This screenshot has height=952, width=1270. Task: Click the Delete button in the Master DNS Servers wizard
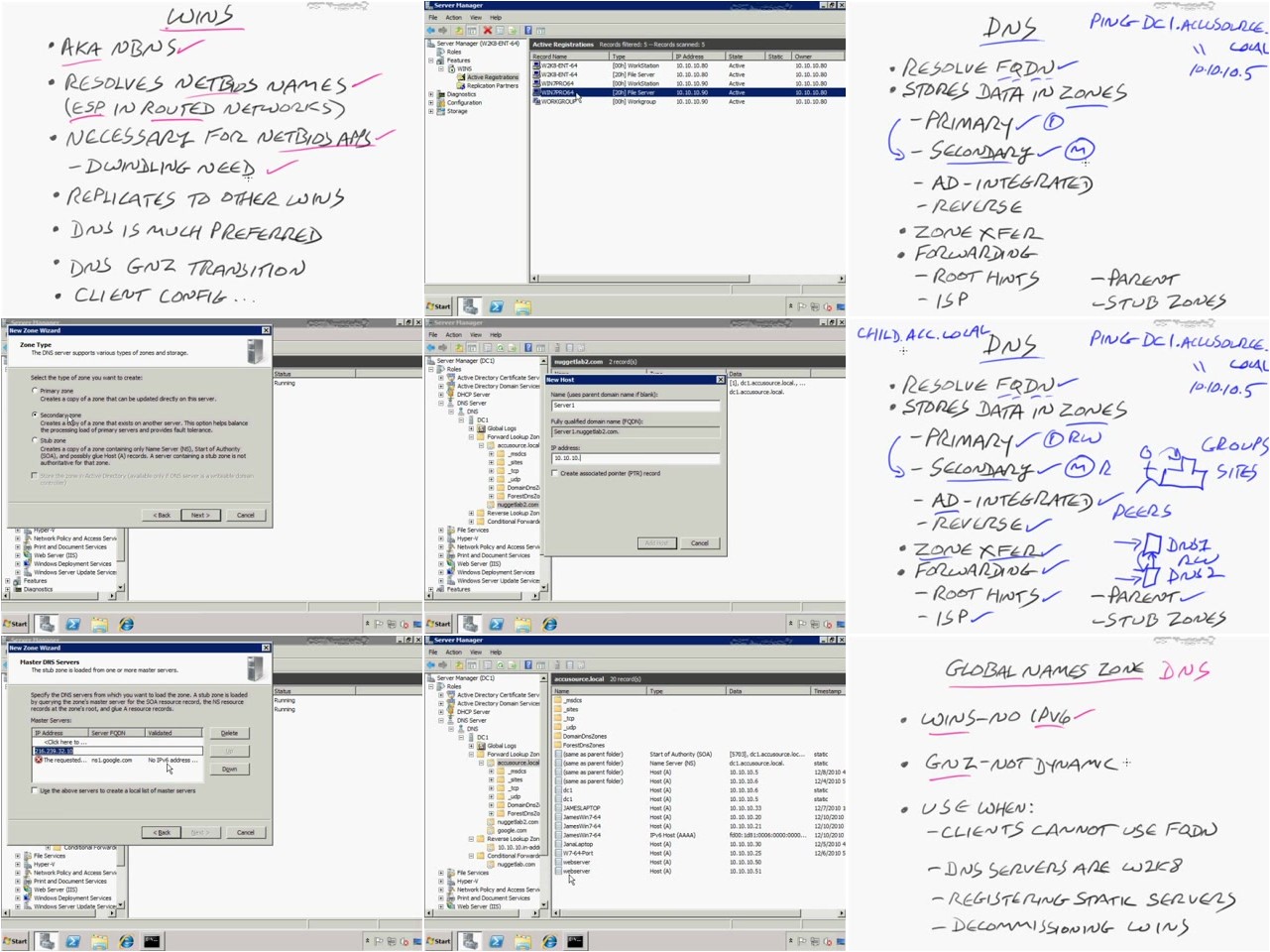[229, 733]
